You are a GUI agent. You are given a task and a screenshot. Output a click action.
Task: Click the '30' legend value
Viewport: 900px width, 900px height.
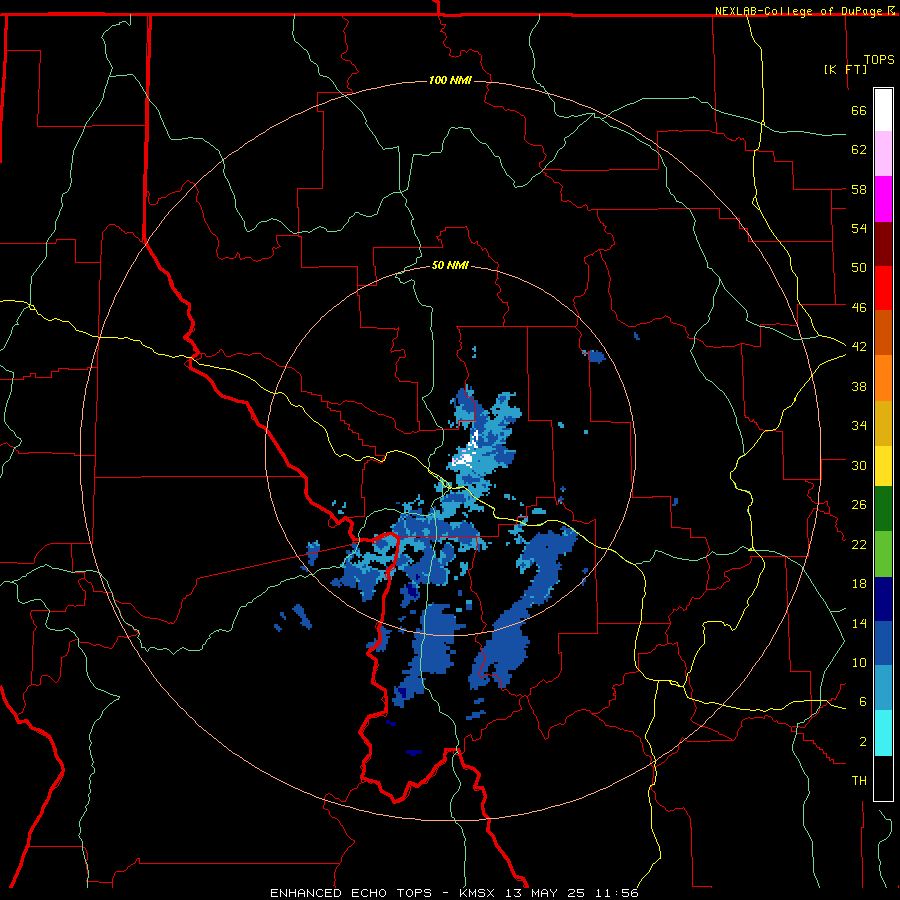859,465
